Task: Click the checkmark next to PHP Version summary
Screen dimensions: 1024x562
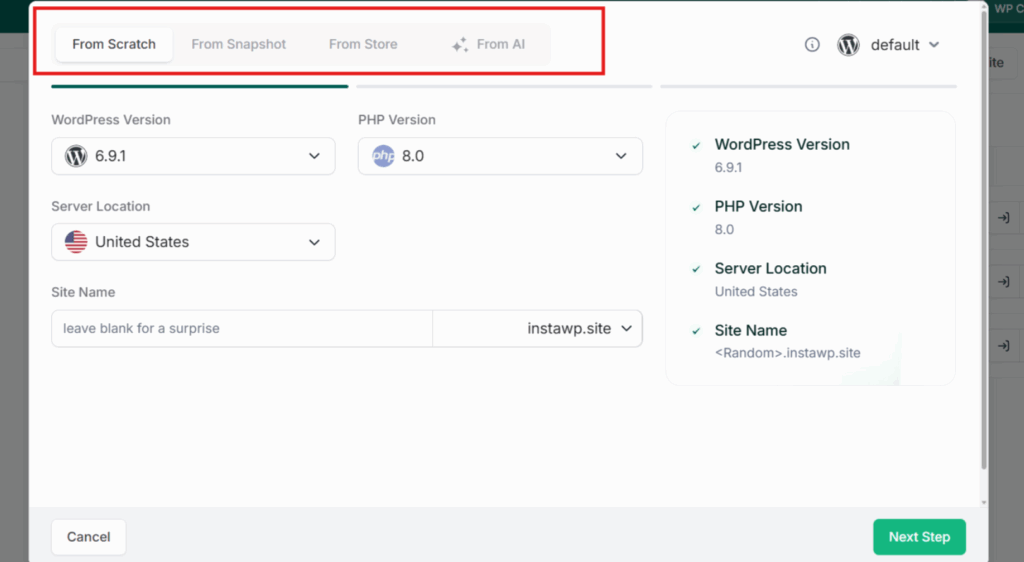Action: point(696,208)
